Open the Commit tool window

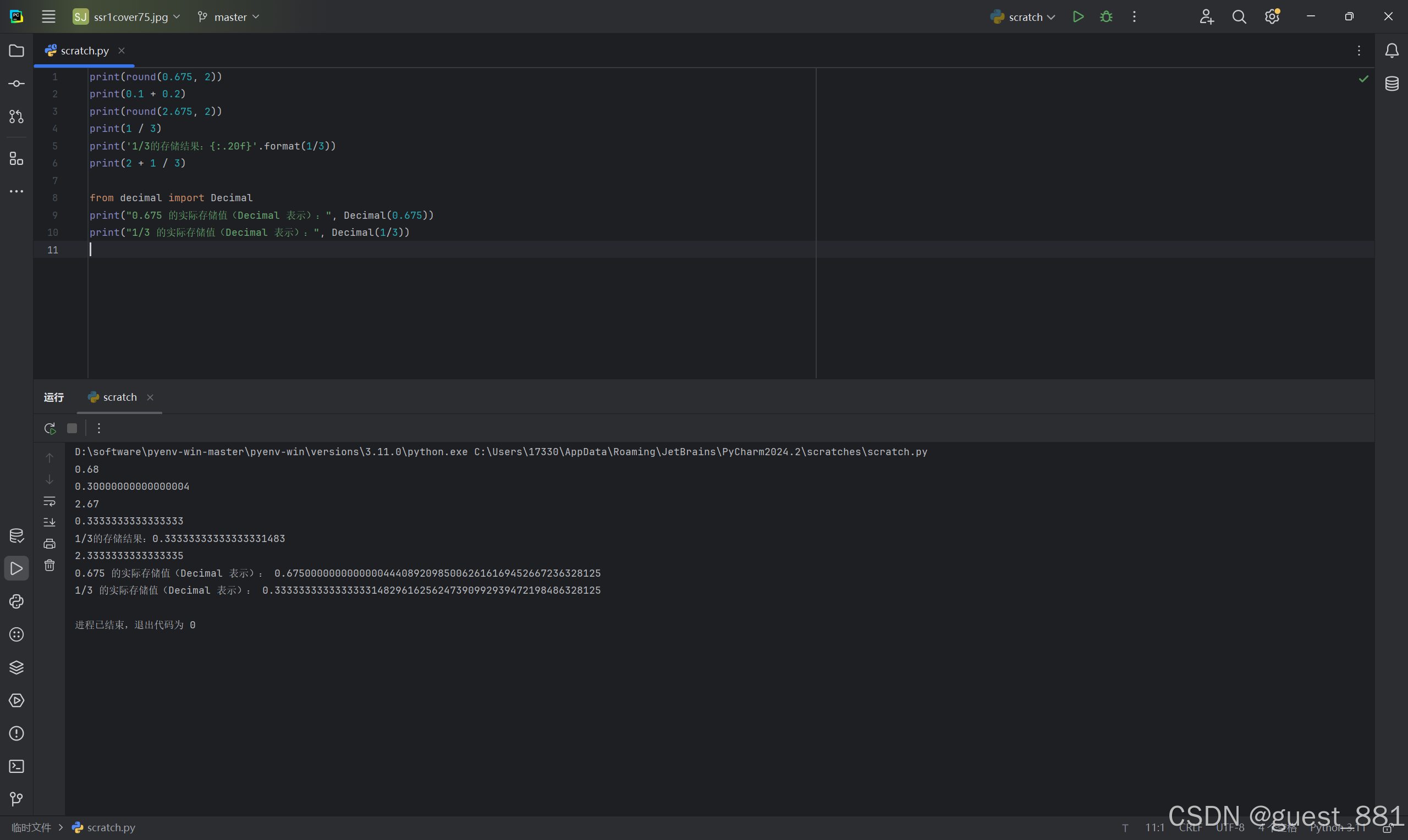[16, 84]
